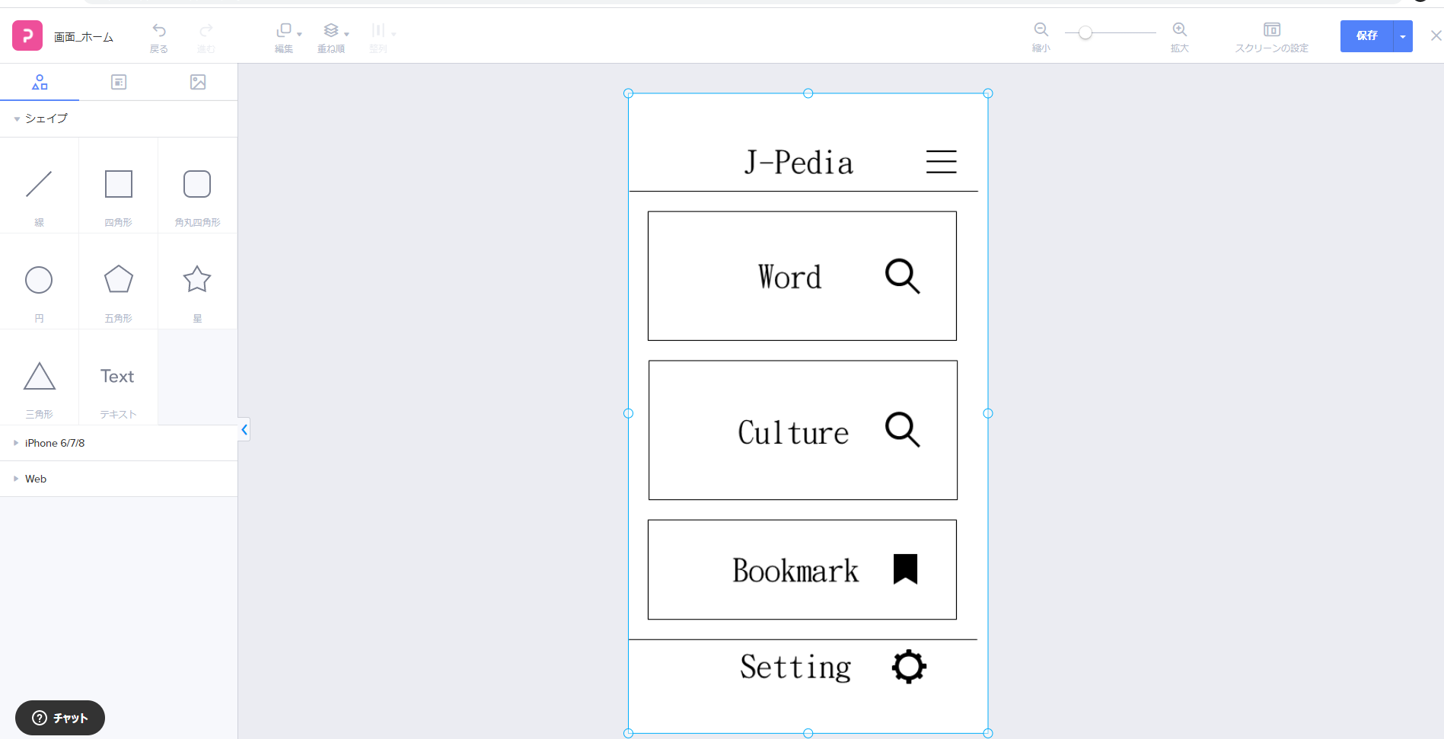
Task: Zoom in with the 拡大 magnifier
Action: point(1180,31)
